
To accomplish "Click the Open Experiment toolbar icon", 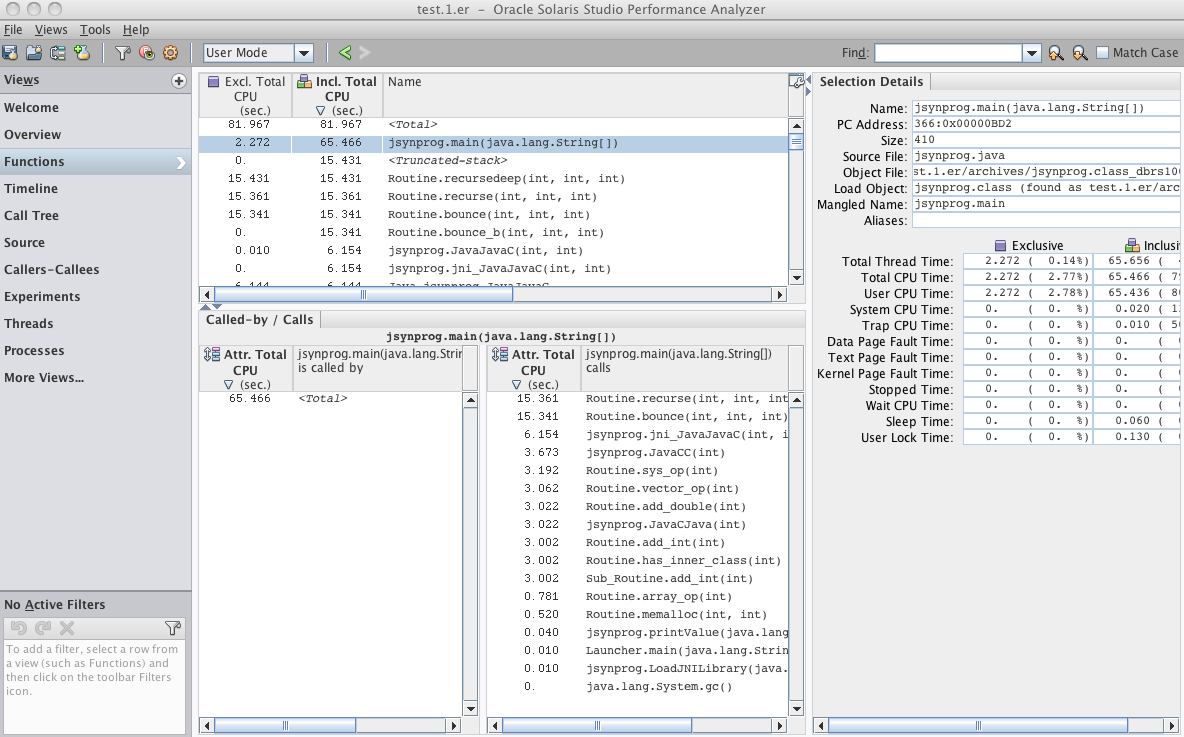I will (x=10, y=52).
